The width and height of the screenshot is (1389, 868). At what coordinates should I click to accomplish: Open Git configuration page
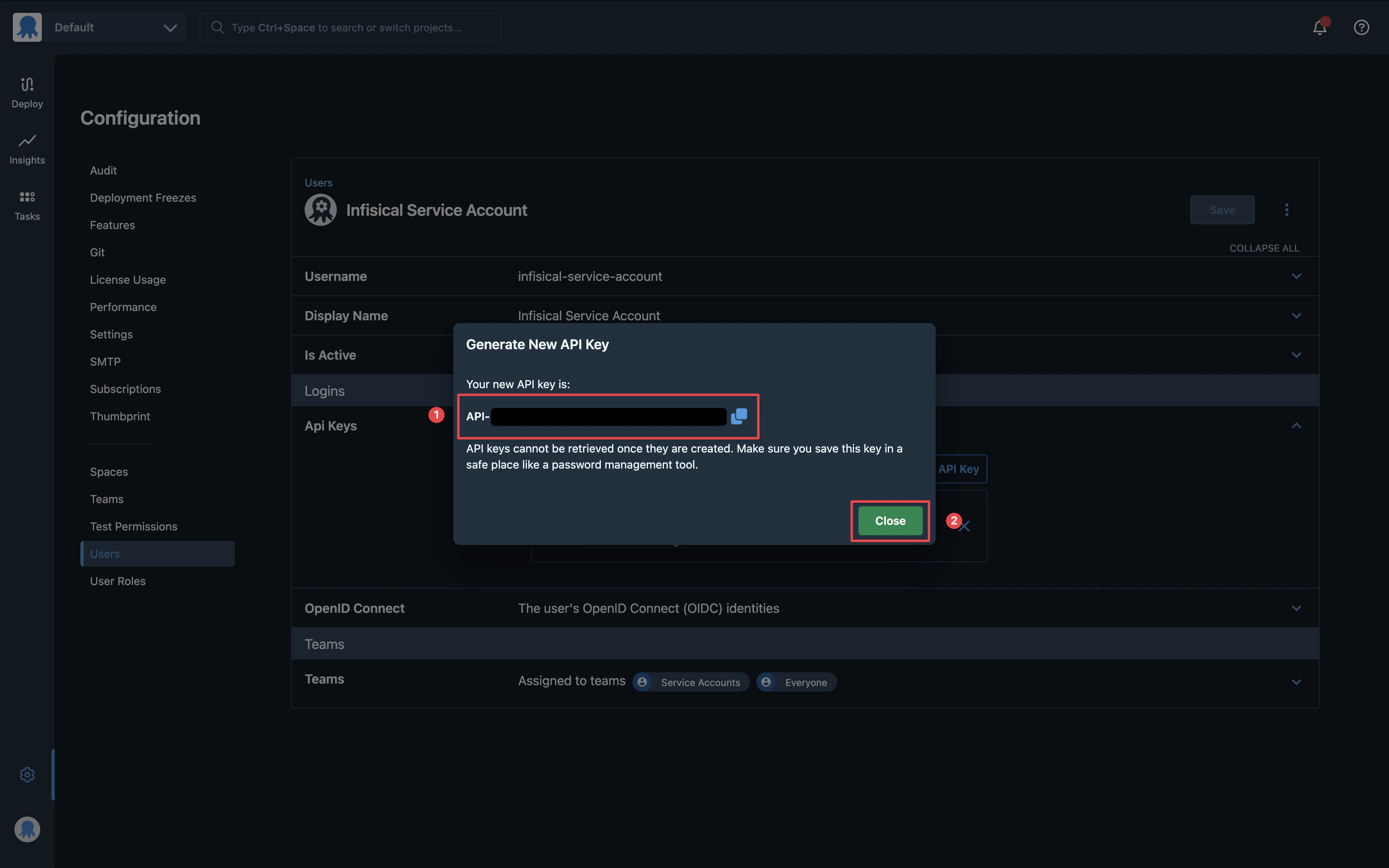pos(97,252)
